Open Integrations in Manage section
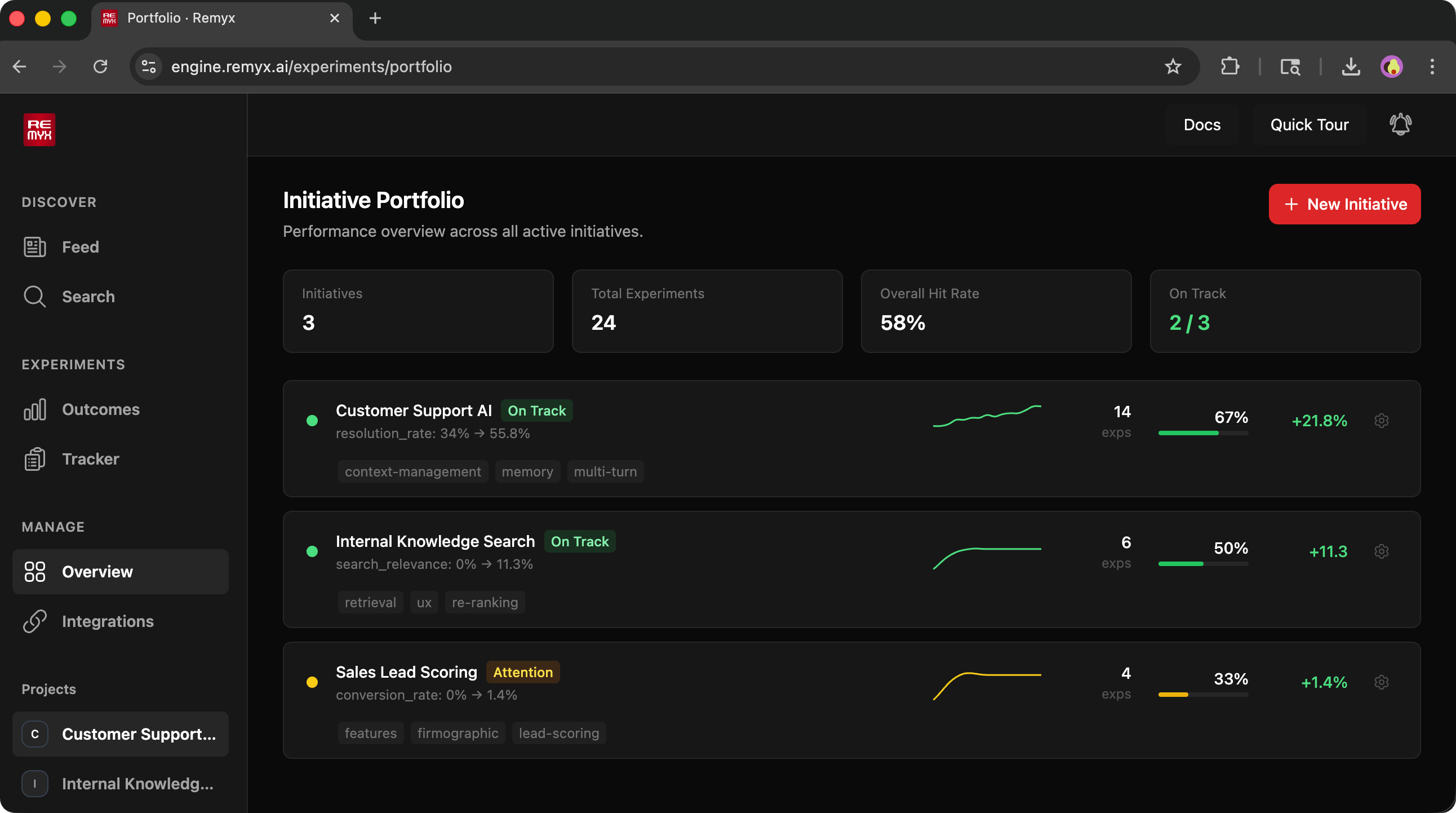Screen dimensions: 1456x813 pyautogui.click(x=108, y=621)
